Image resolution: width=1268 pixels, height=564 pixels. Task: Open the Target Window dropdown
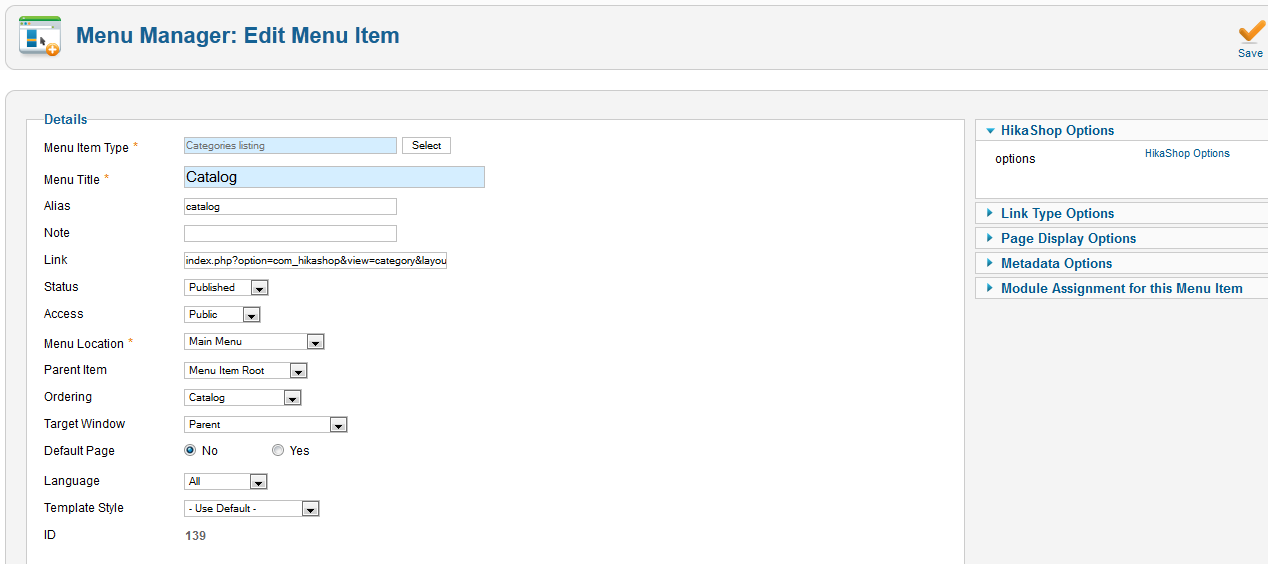[x=266, y=424]
